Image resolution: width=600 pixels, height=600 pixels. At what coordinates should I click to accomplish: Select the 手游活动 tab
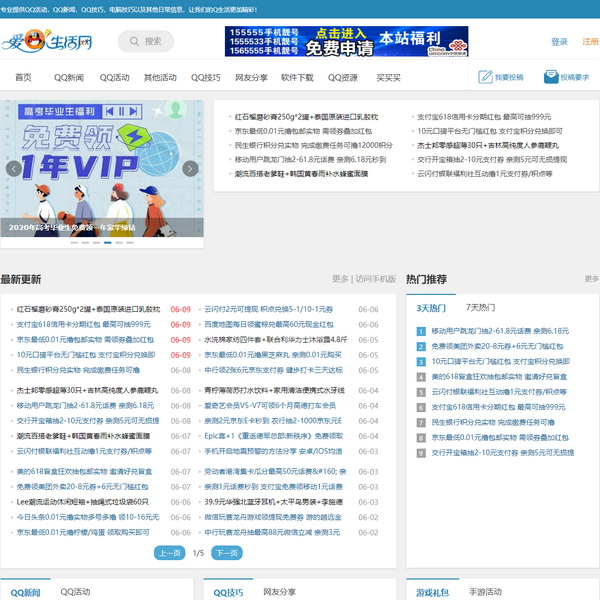(488, 592)
